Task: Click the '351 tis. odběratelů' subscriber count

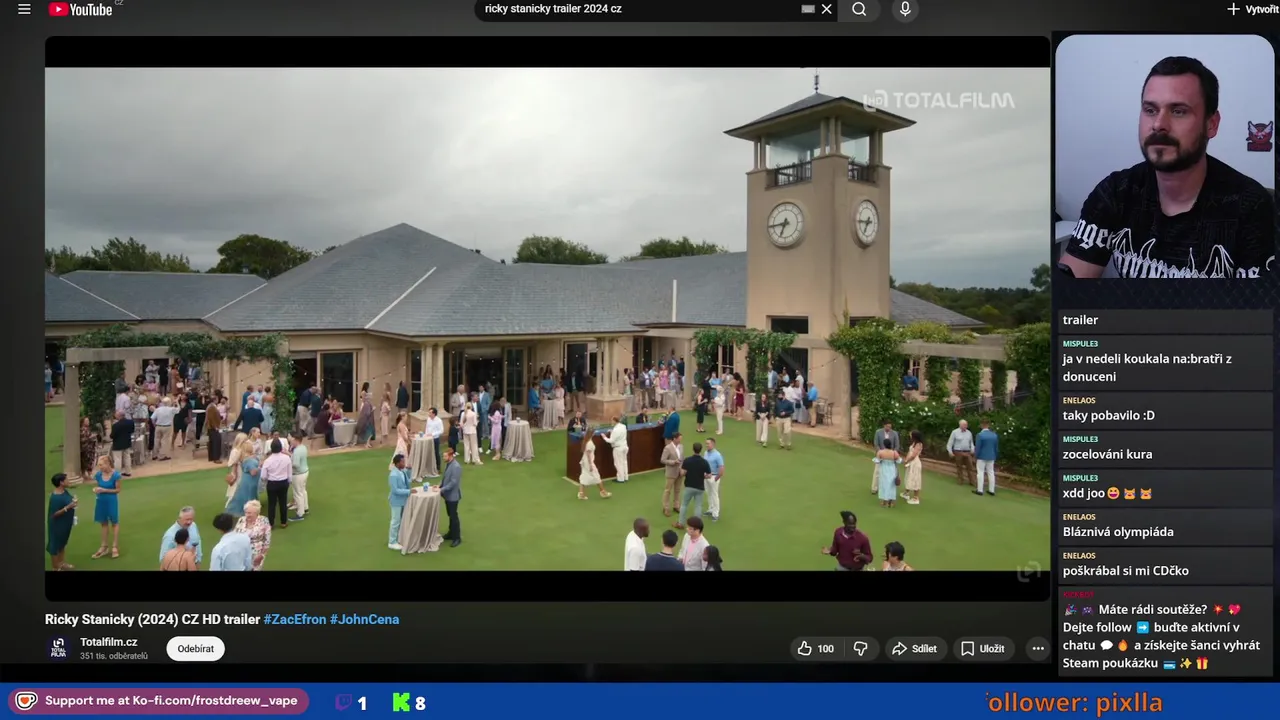Action: click(114, 656)
